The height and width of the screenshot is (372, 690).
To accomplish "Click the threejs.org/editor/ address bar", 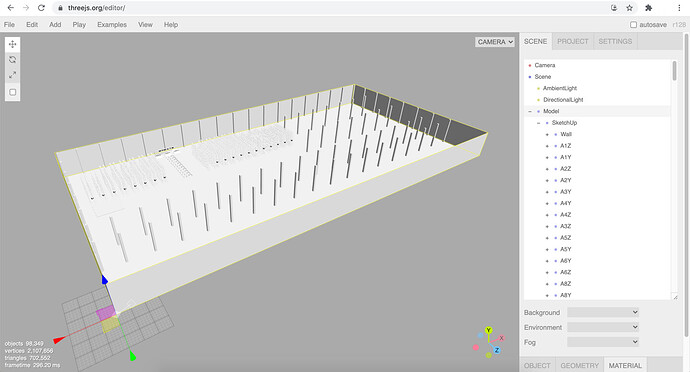I will pos(330,8).
